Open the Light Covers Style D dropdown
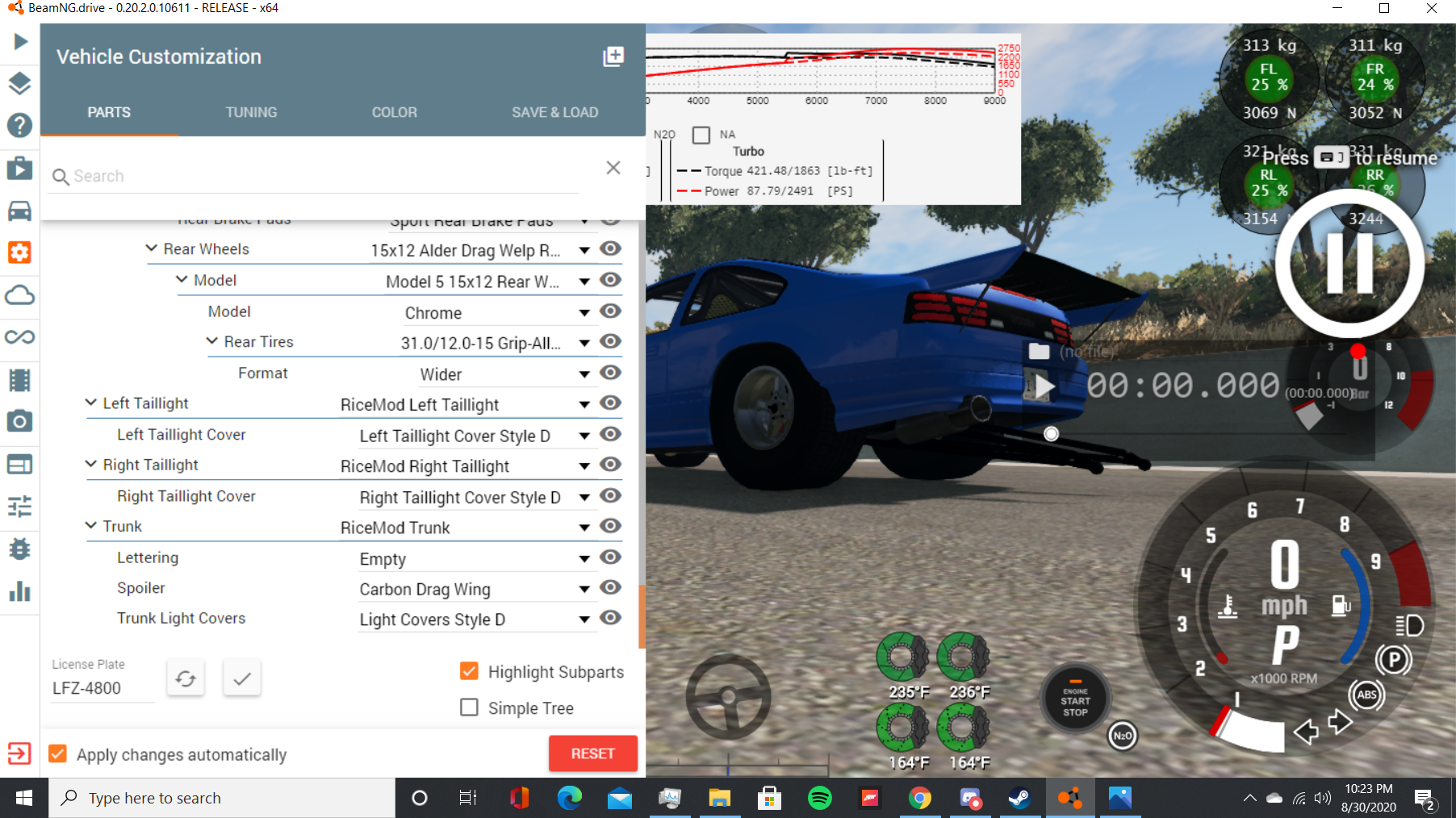Image resolution: width=1456 pixels, height=818 pixels. click(477, 620)
